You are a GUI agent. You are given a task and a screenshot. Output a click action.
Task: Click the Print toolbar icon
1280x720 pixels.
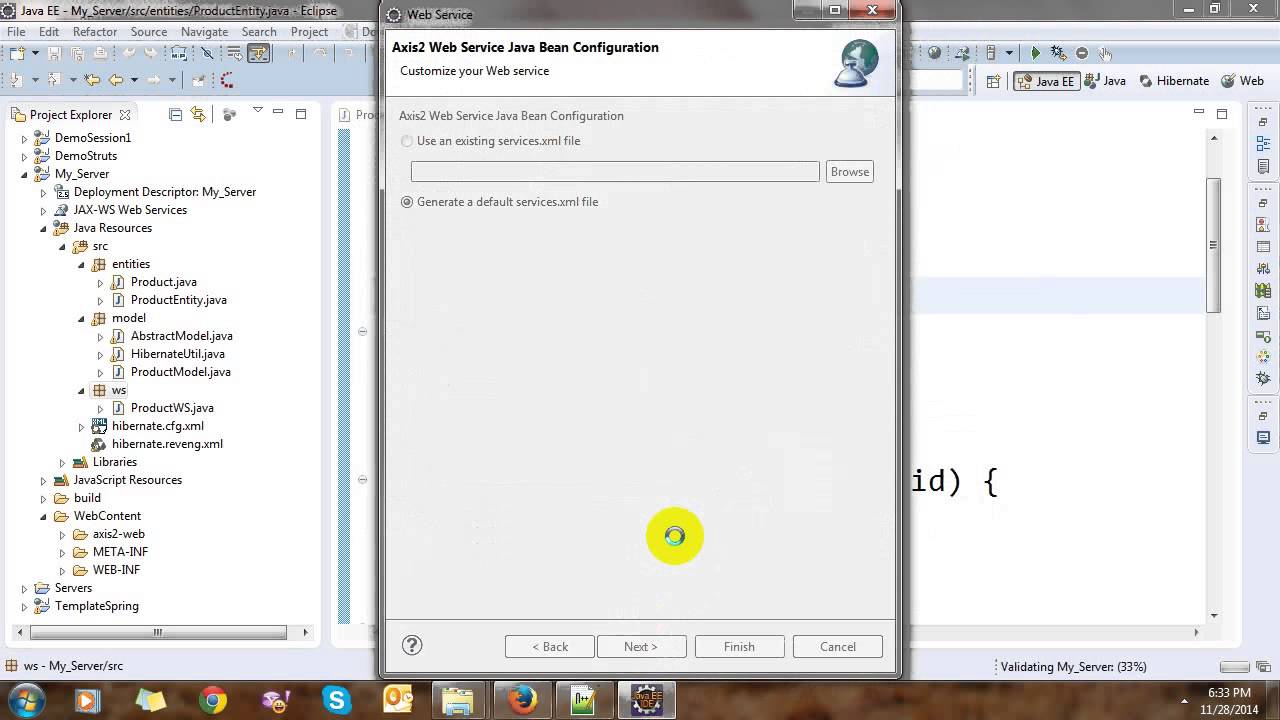coord(100,53)
